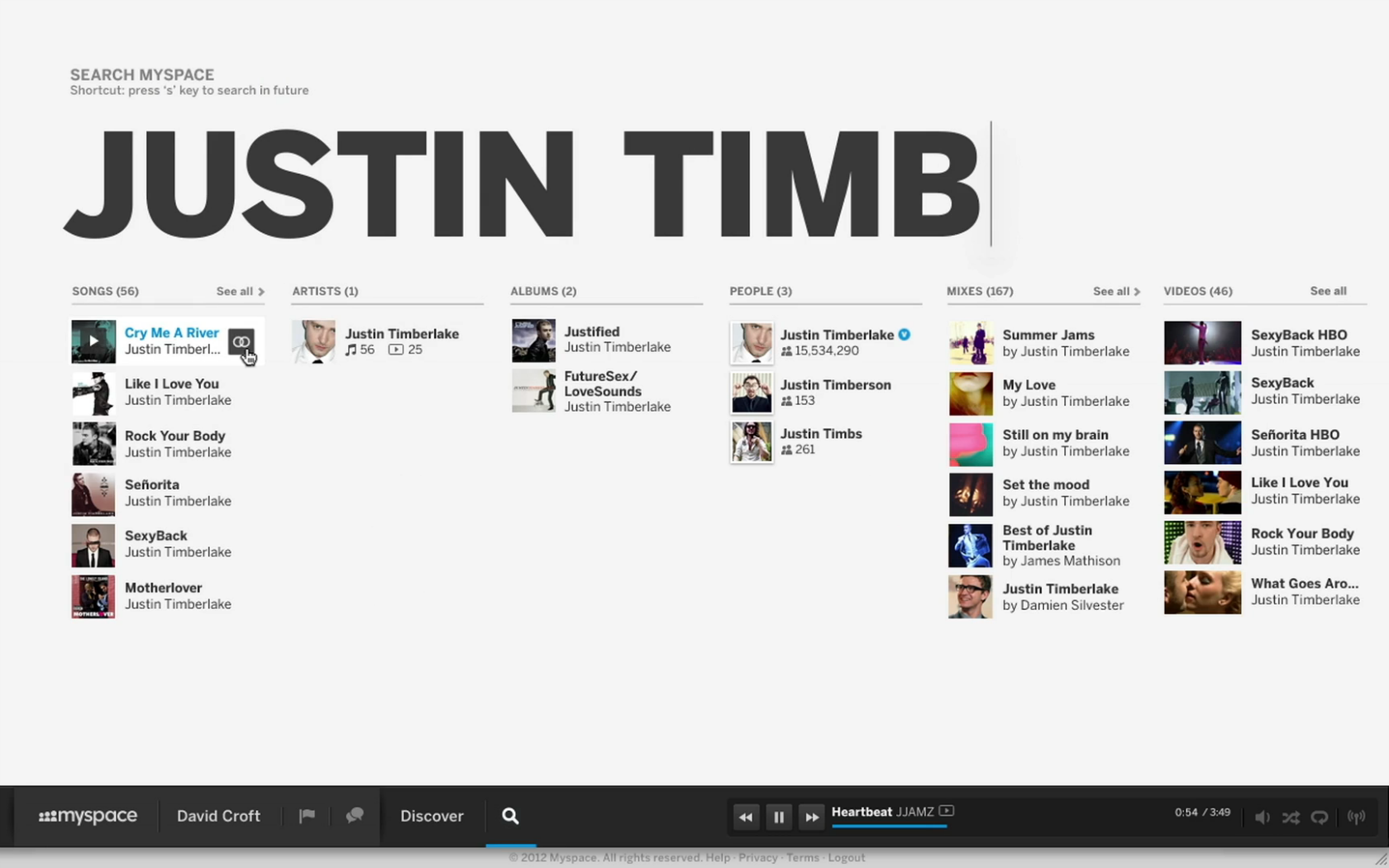Open the song Rock Your Body
This screenshot has height=868, width=1389.
pyautogui.click(x=174, y=436)
